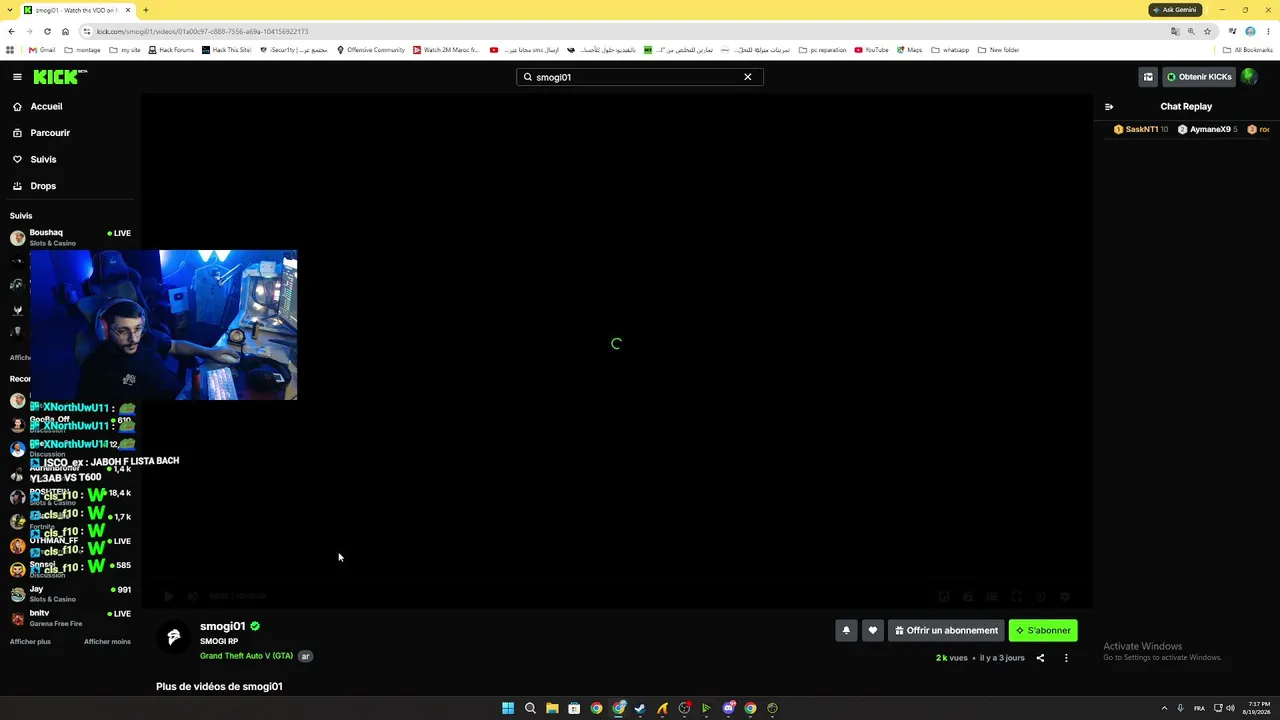Collapse the Chat Replay panel
The height and width of the screenshot is (720, 1280).
(1109, 106)
